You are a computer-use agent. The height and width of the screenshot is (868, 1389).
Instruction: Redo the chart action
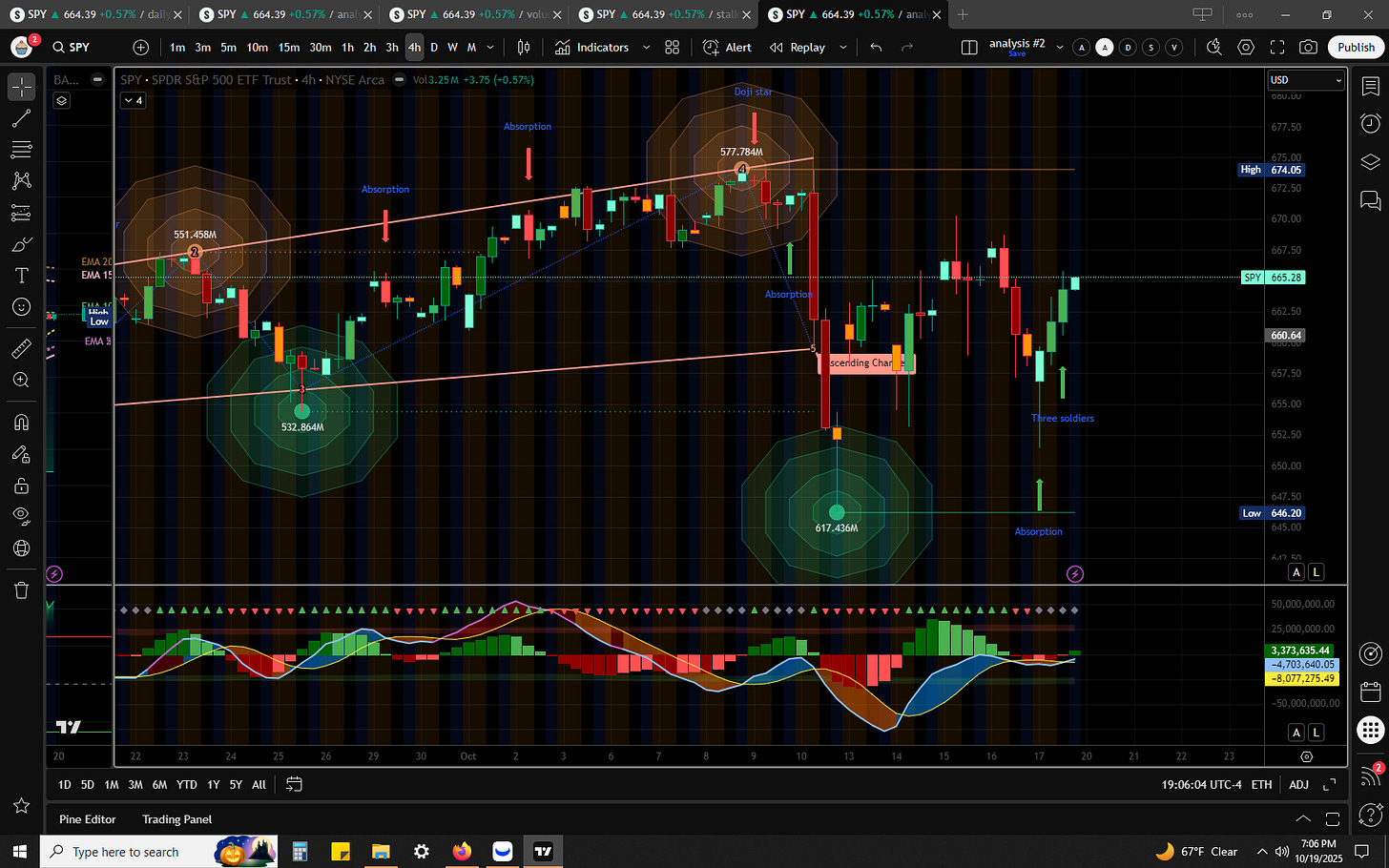907,47
